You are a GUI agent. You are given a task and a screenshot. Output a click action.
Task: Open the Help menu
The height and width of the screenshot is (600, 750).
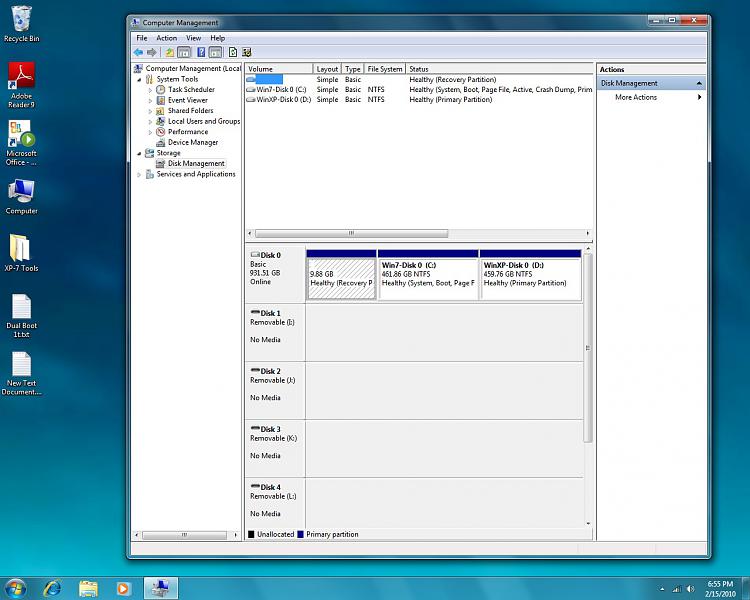tap(218, 38)
